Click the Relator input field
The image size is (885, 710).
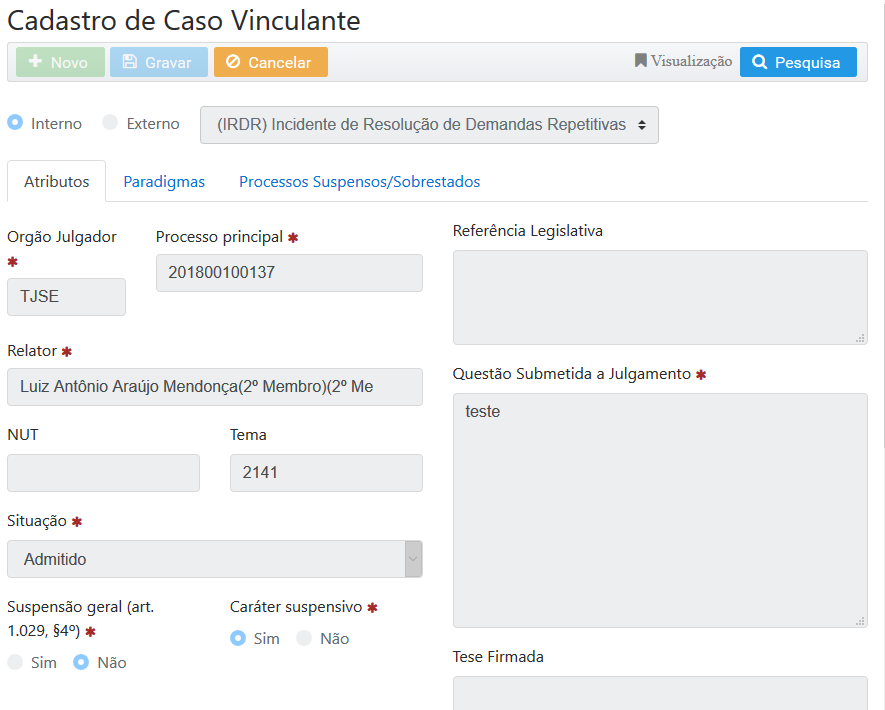pyautogui.click(x=214, y=386)
